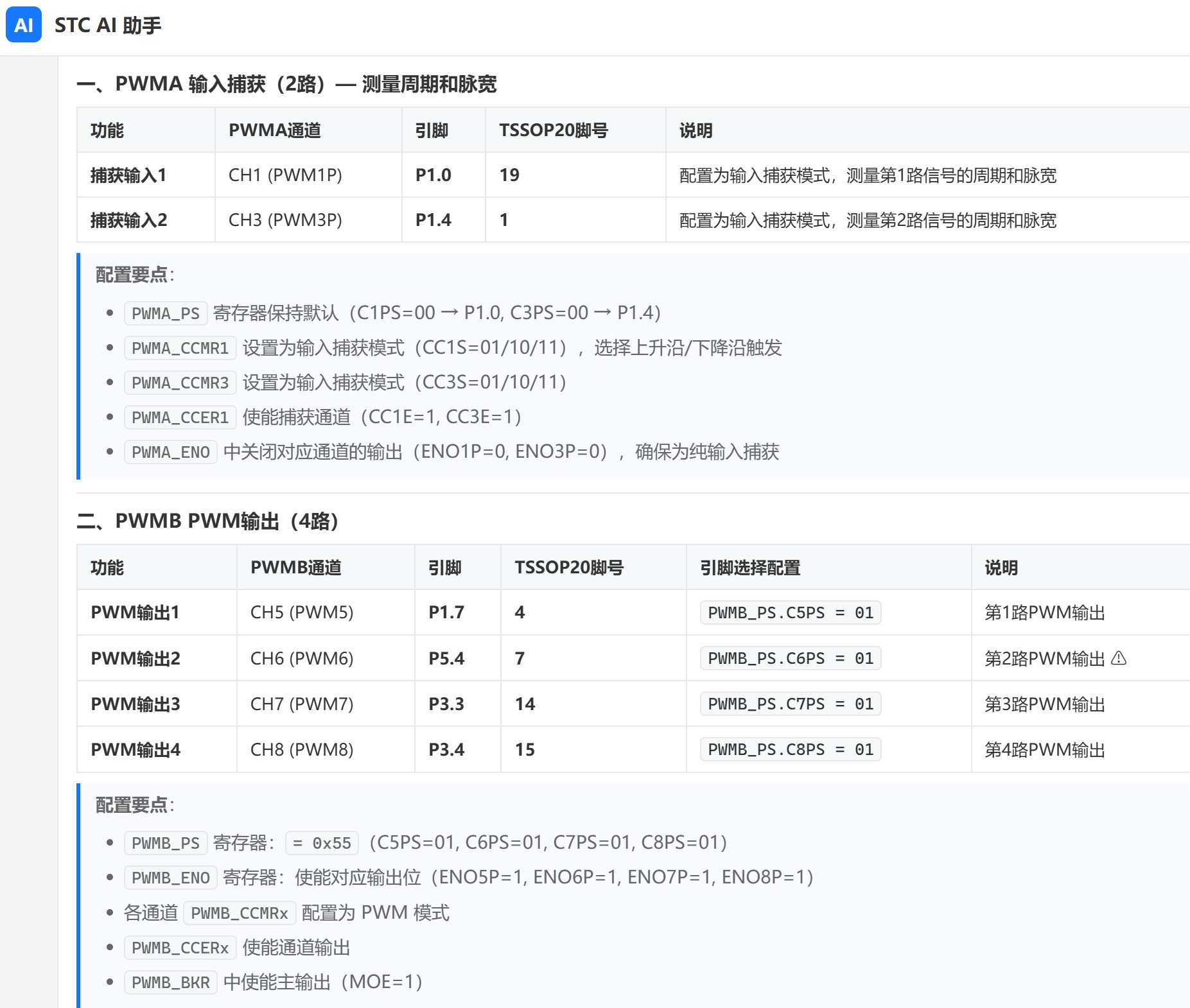Select heading 一、PWMA 输入捕获（2路）

(286, 84)
